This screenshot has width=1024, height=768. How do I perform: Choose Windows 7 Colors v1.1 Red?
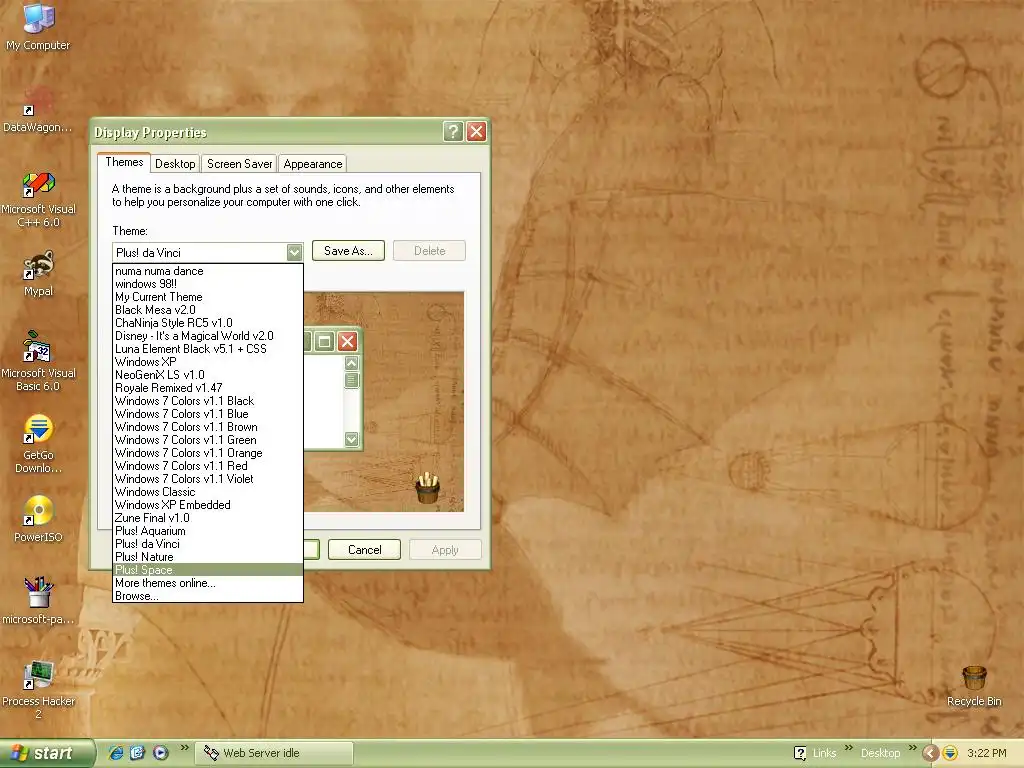208,466
